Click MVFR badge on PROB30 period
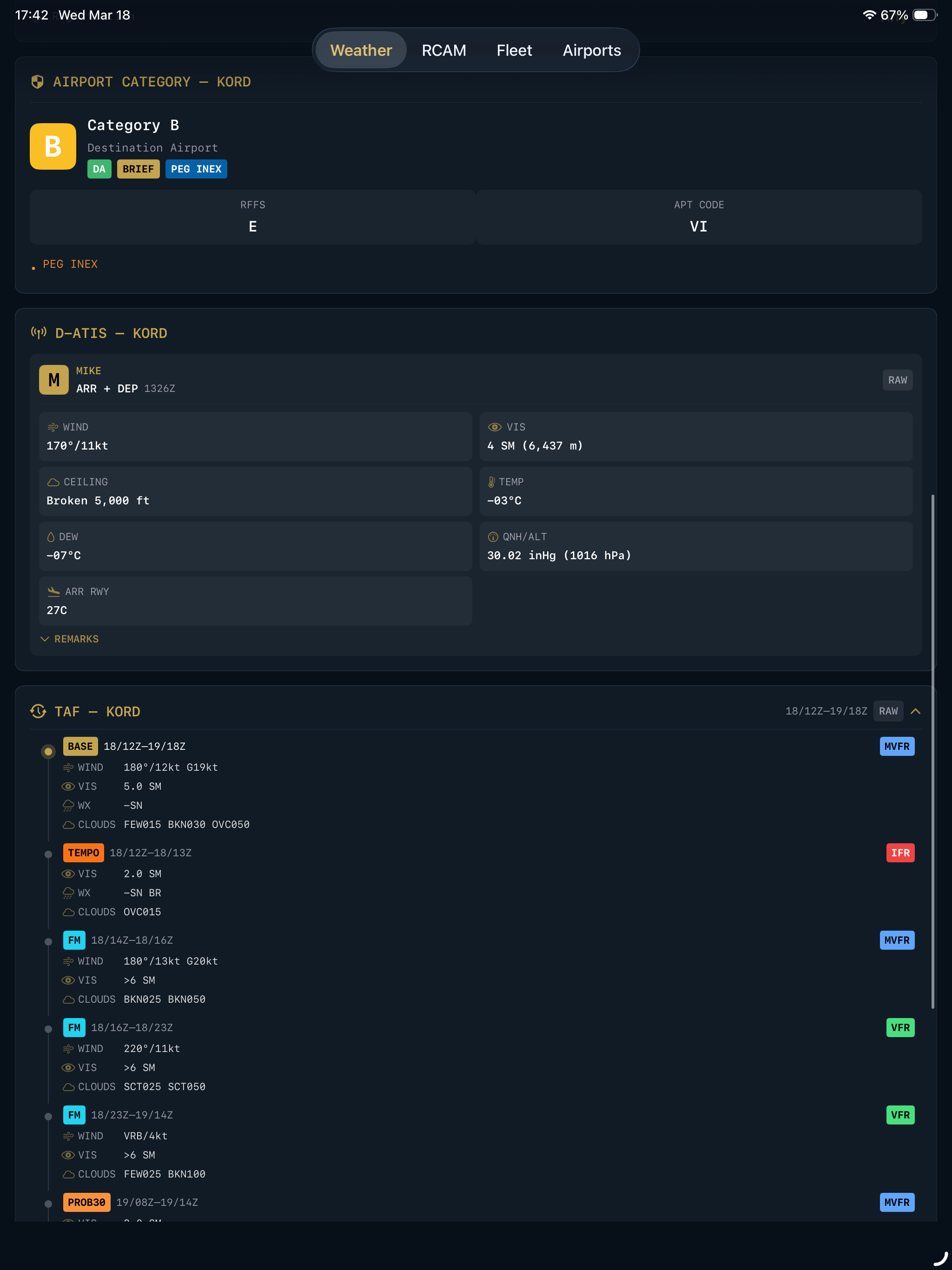This screenshot has height=1270, width=952. 897,1202
